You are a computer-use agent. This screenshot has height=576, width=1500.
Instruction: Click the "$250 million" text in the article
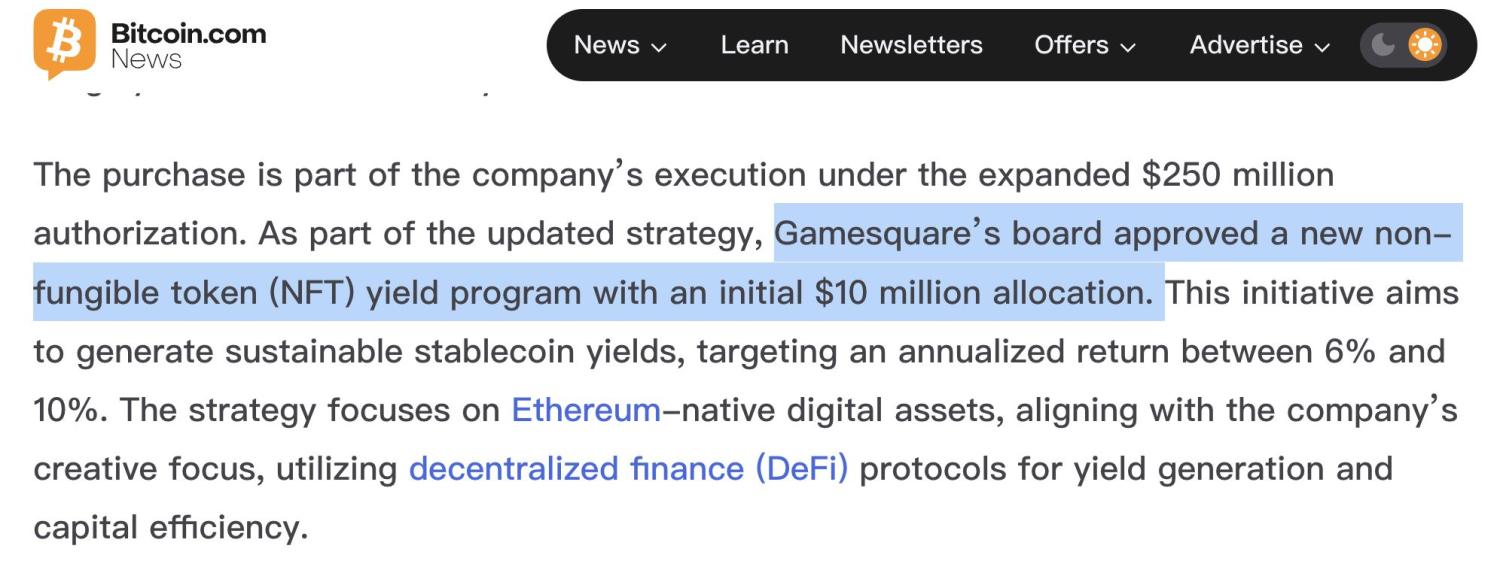click(x=1238, y=175)
